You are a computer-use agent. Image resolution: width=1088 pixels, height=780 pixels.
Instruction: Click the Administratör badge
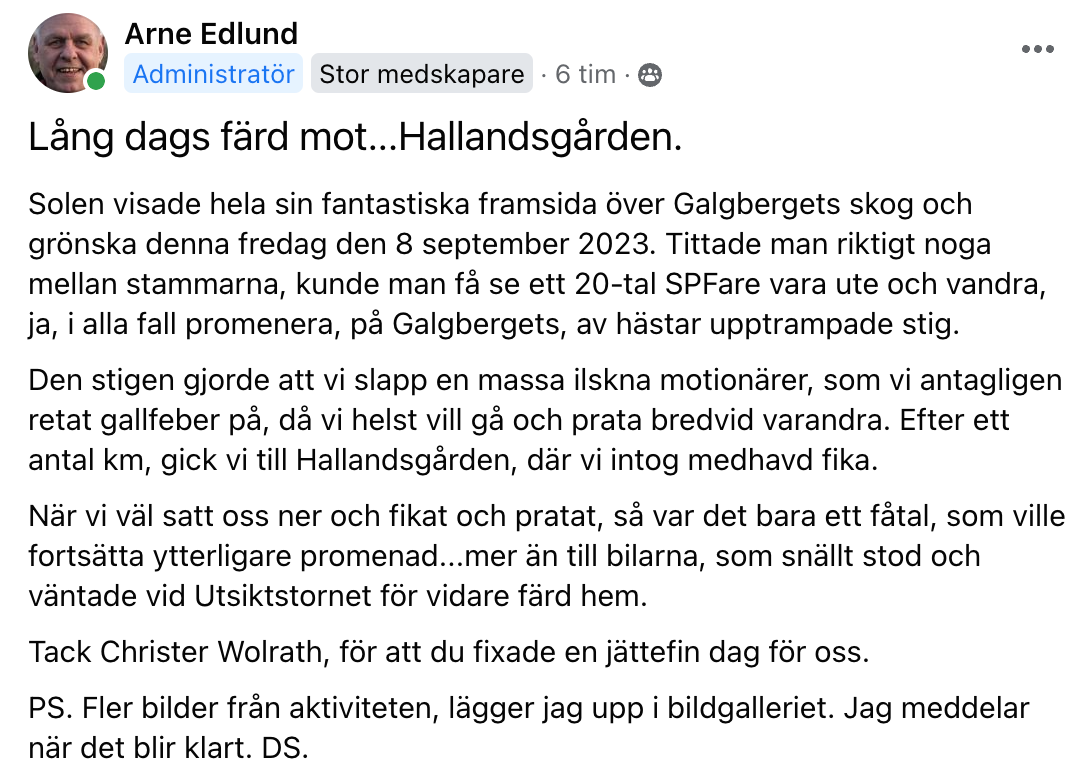(x=213, y=74)
